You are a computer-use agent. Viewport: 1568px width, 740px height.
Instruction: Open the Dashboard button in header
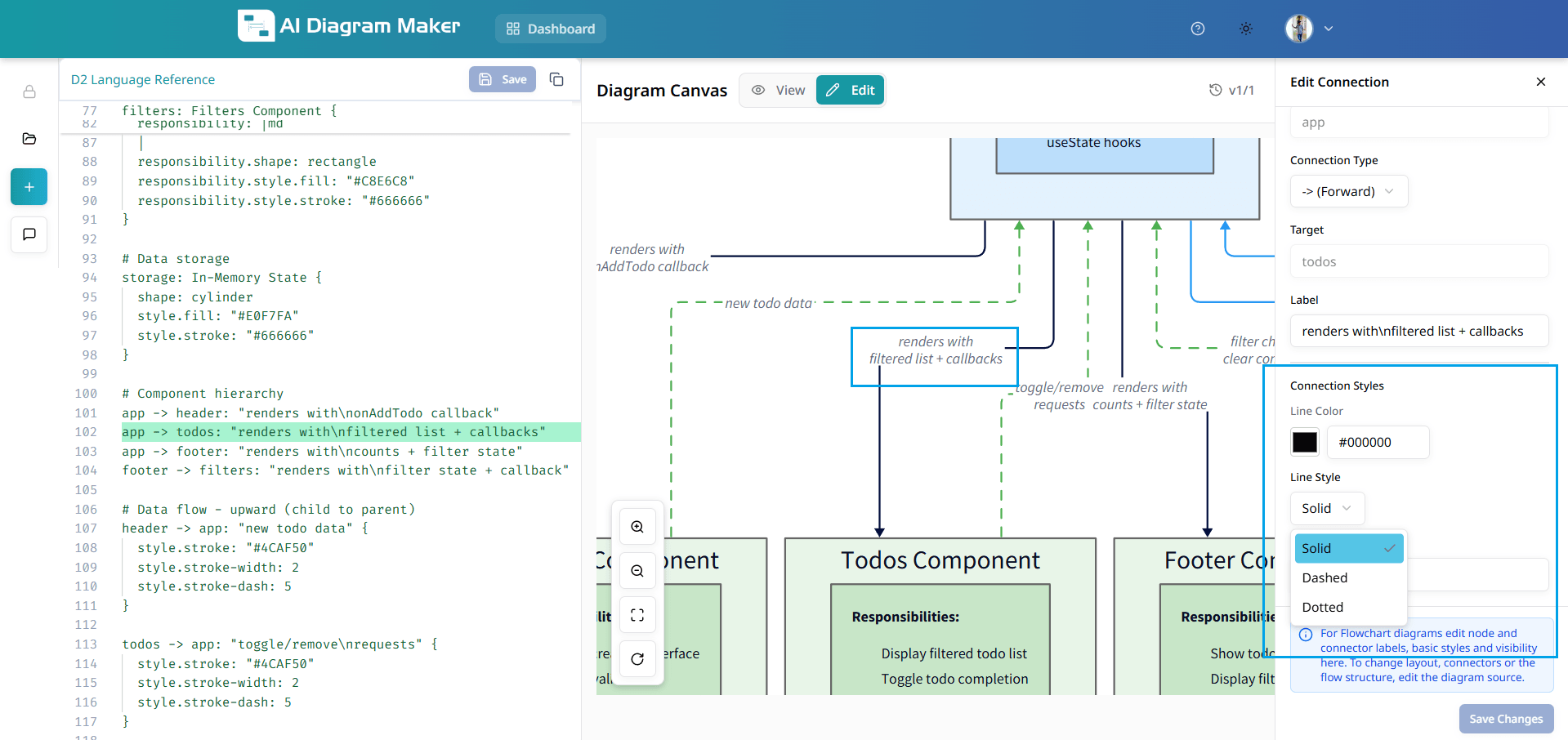coord(551,29)
